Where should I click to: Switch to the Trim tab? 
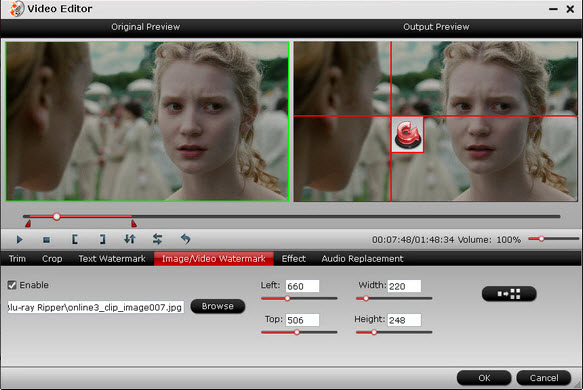[17, 259]
